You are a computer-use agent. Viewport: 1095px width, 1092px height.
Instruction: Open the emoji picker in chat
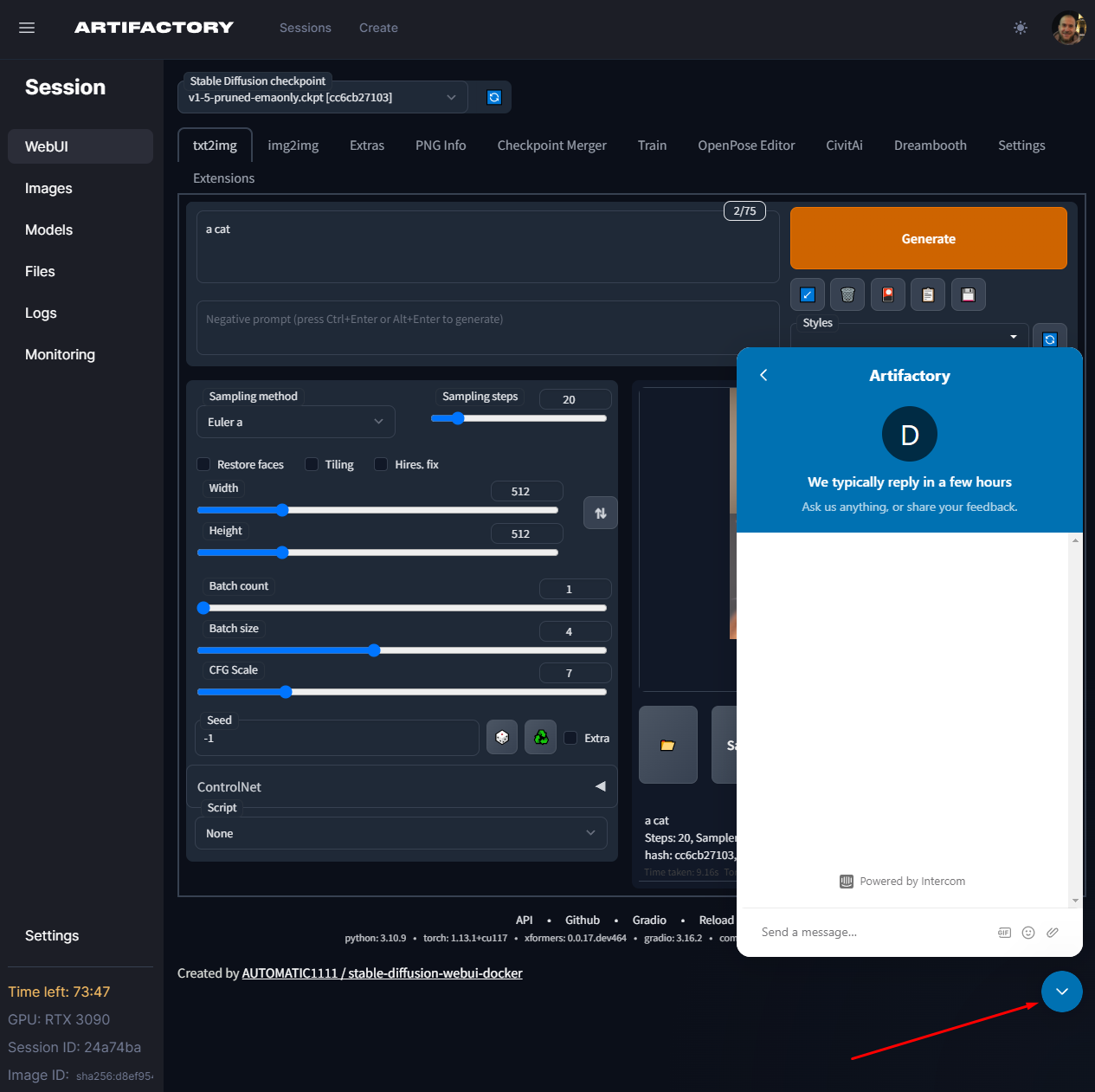[1028, 933]
